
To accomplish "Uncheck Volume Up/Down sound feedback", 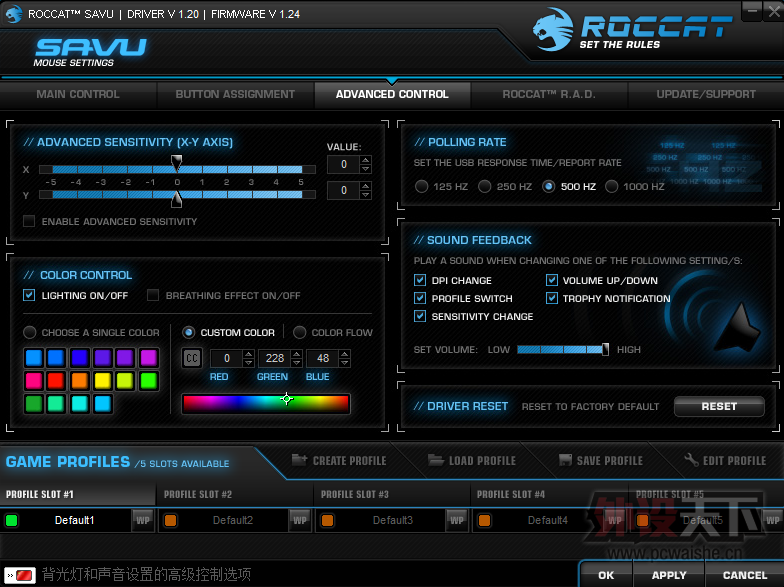I will (552, 280).
